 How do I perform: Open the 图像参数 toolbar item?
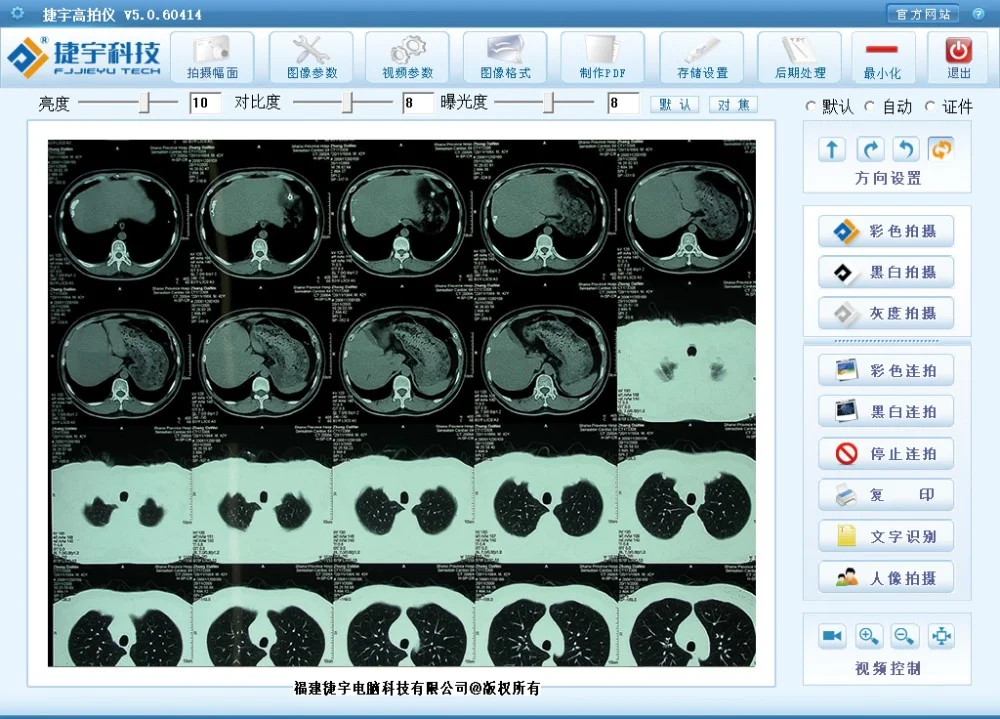(x=312, y=57)
